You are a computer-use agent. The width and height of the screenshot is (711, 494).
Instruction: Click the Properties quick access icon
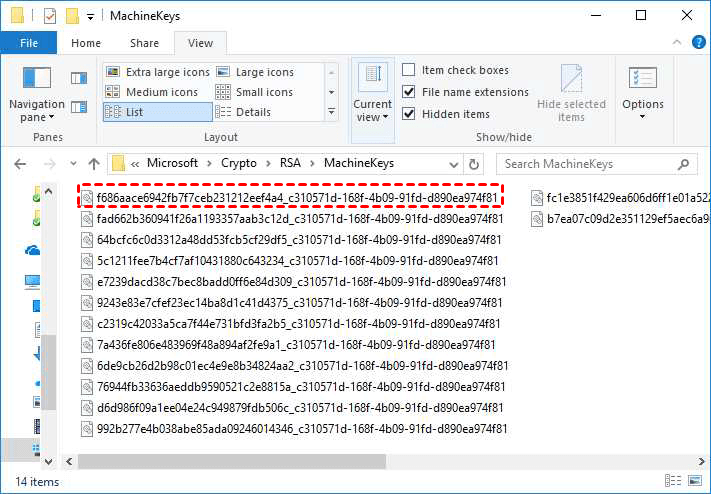(50, 16)
